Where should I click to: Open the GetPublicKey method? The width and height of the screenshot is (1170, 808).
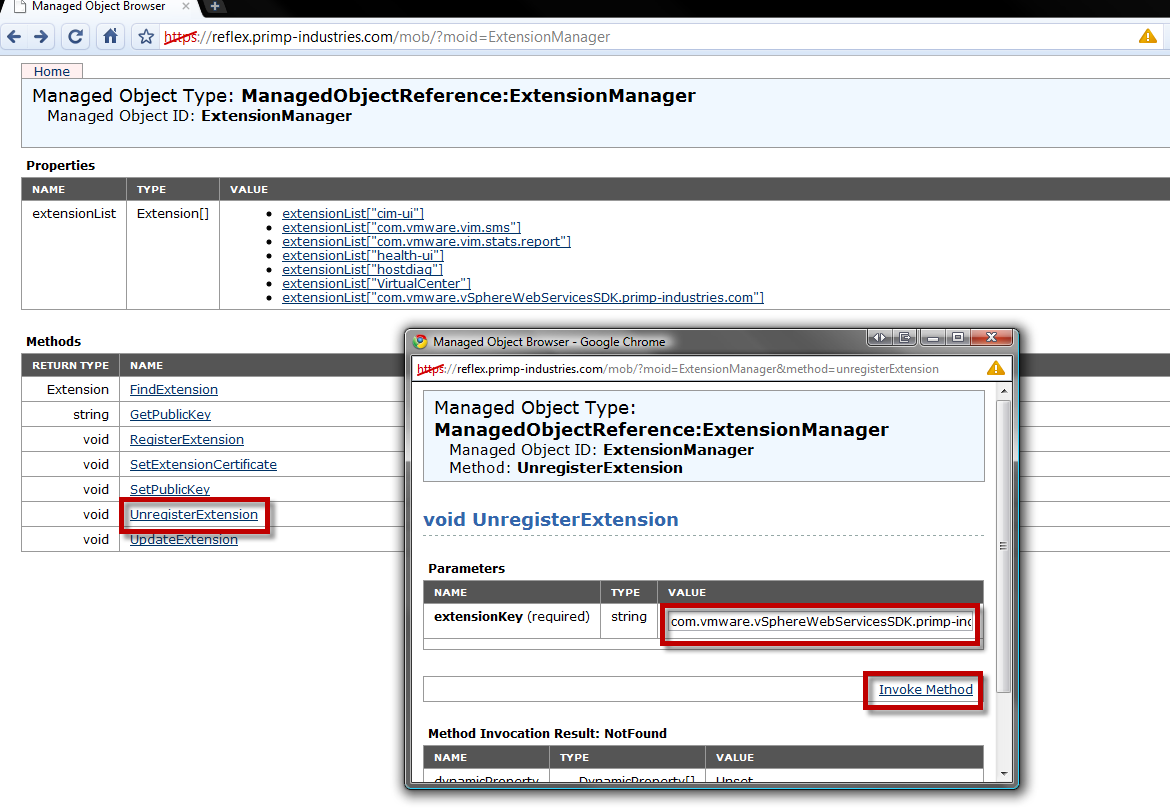point(170,415)
